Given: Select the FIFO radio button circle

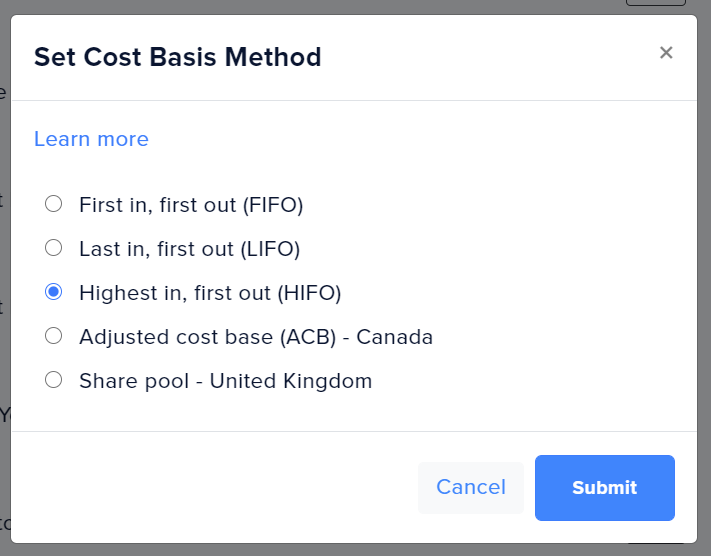Looking at the screenshot, I should pyautogui.click(x=54, y=204).
